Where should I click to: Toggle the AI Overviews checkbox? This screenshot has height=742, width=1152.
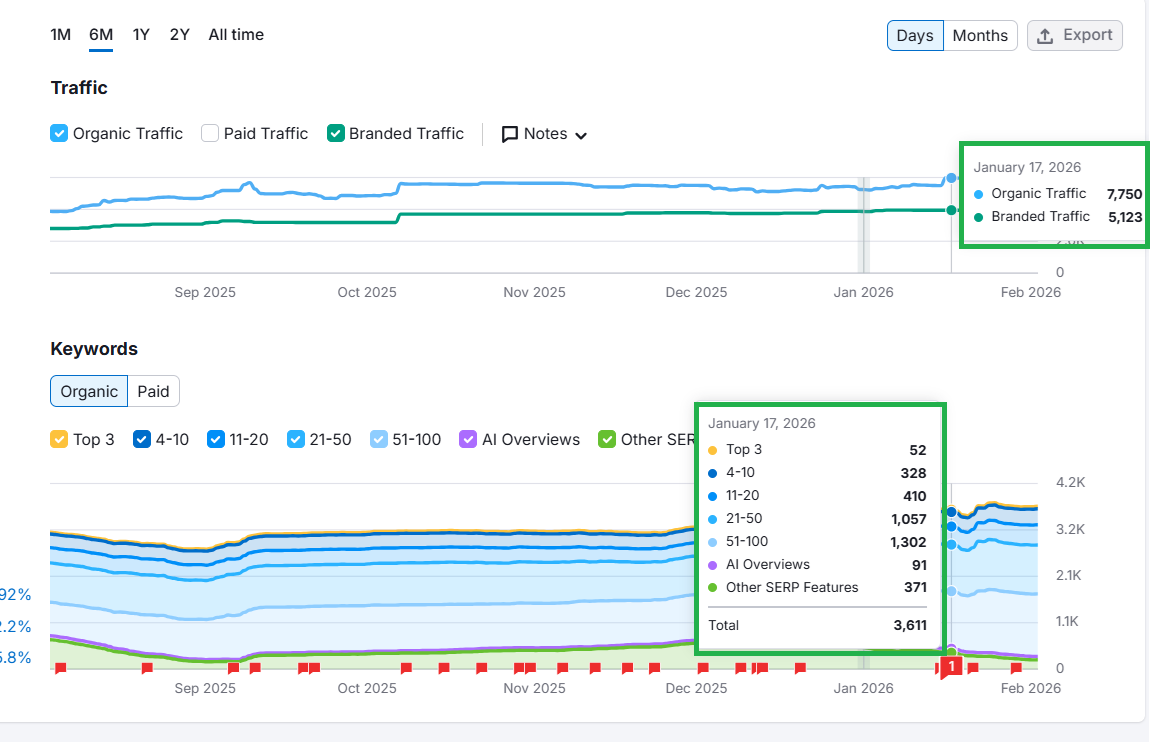pyautogui.click(x=468, y=439)
